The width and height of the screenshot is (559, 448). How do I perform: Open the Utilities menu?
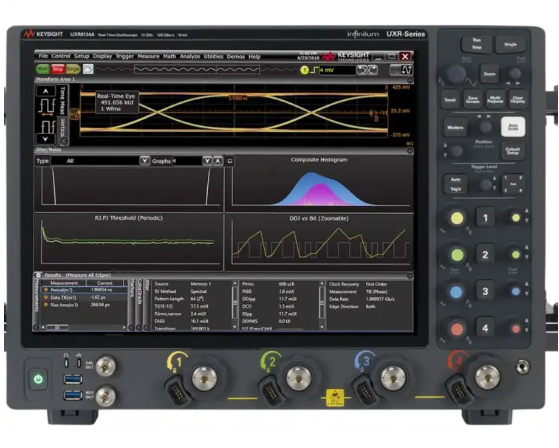pos(213,56)
